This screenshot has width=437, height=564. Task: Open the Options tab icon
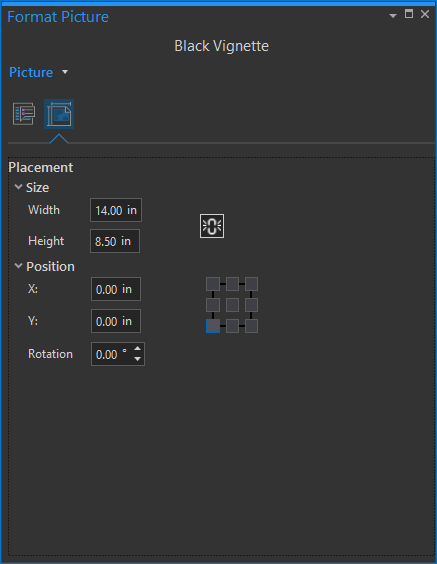pos(24,114)
